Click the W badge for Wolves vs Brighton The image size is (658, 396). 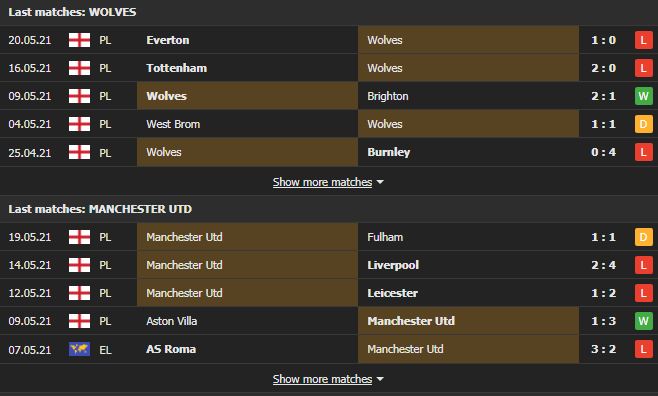(x=643, y=96)
